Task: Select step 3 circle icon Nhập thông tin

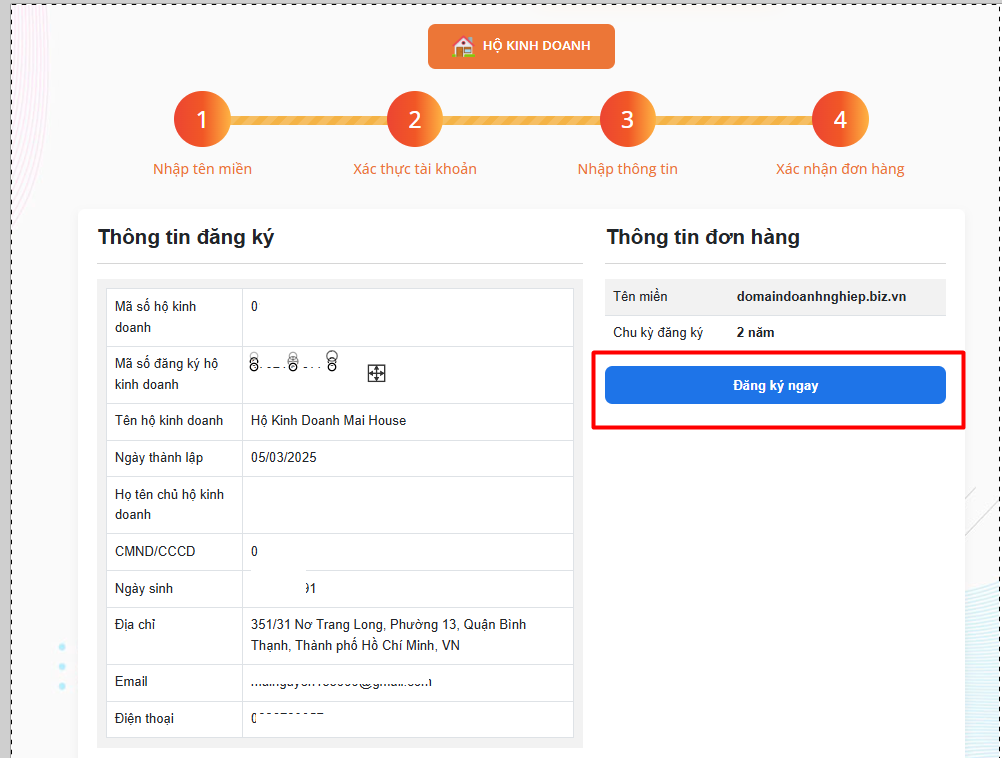Action: (627, 118)
